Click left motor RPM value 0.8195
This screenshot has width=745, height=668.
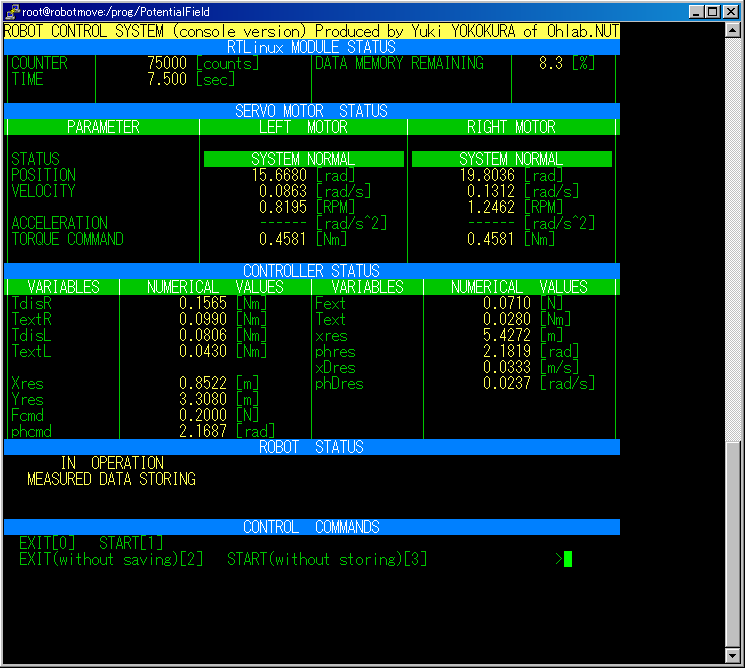(283, 207)
